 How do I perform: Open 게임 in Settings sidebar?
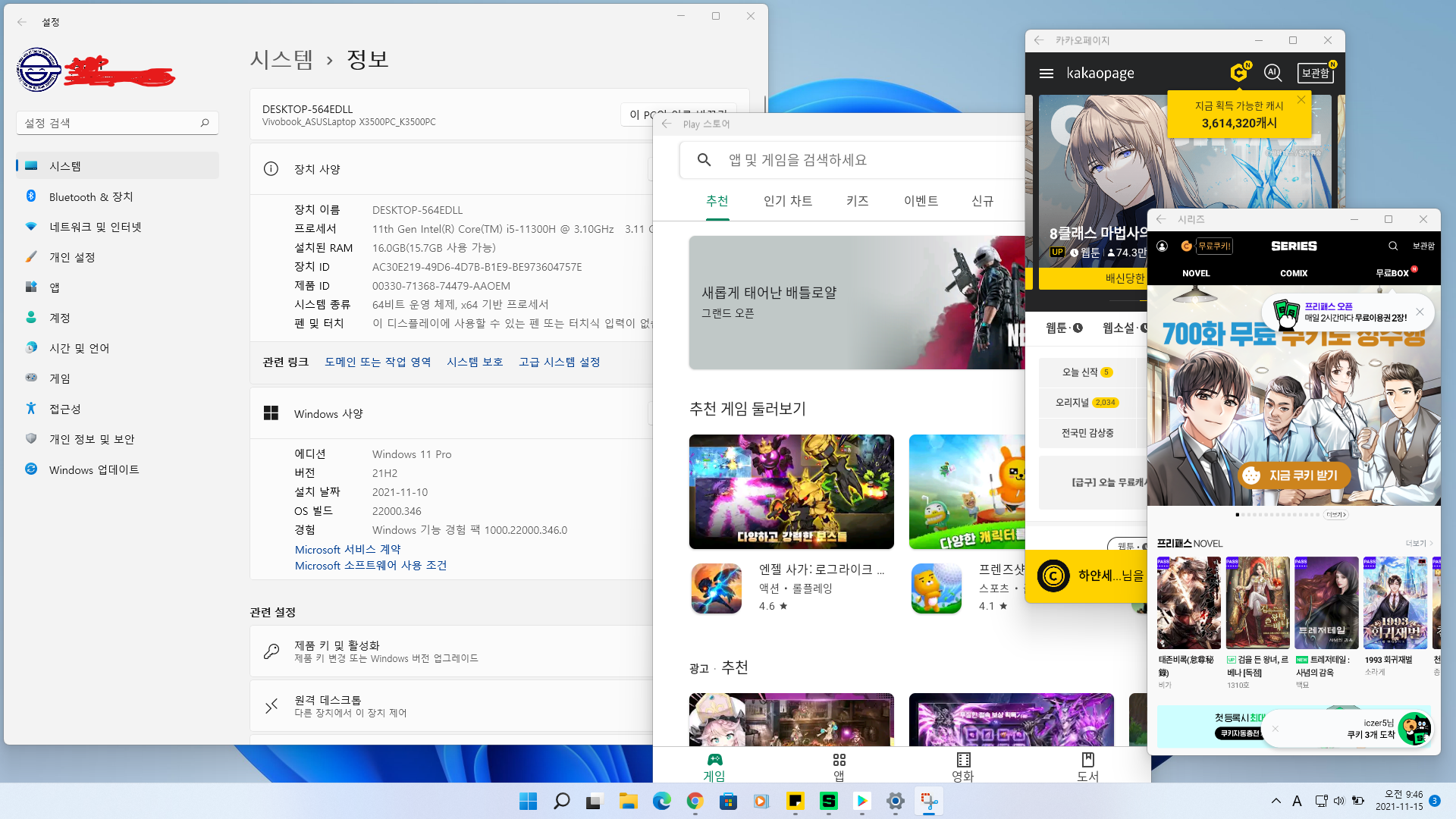[118, 378]
